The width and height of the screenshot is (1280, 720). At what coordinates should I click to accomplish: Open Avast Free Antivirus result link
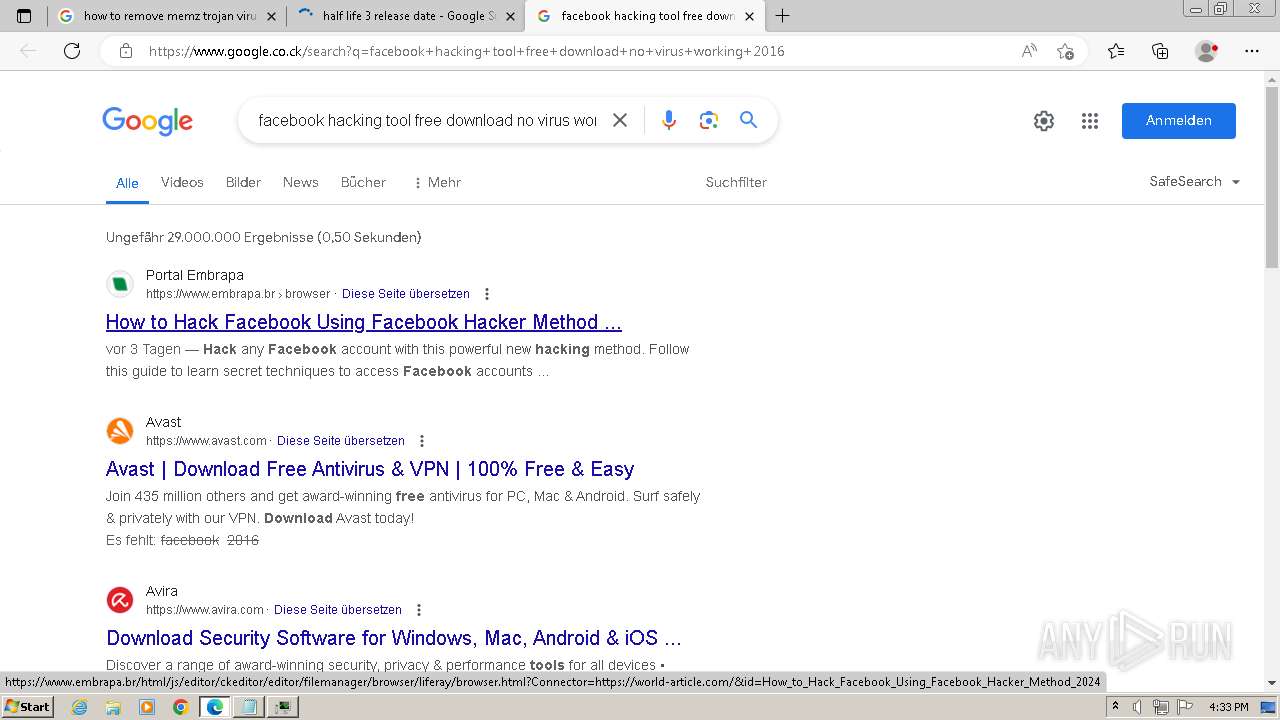[x=370, y=469]
